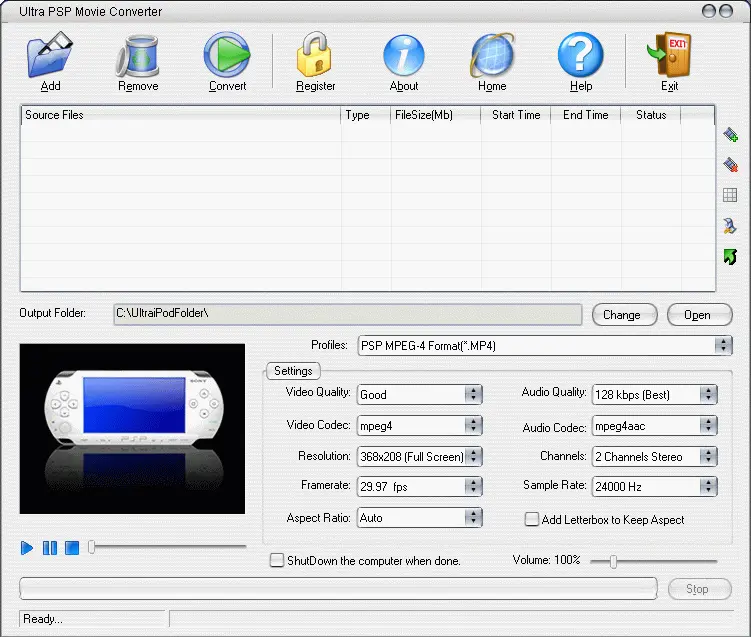751x637 pixels.
Task: Pause the preview video
Action: click(50, 547)
